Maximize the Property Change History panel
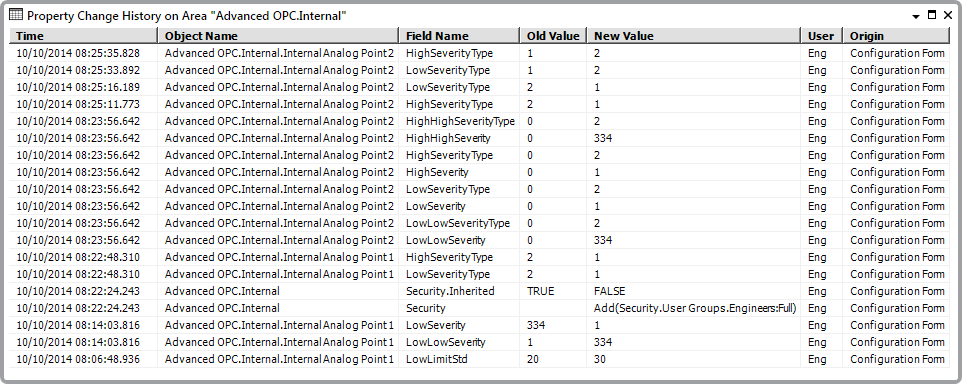 [931, 15]
